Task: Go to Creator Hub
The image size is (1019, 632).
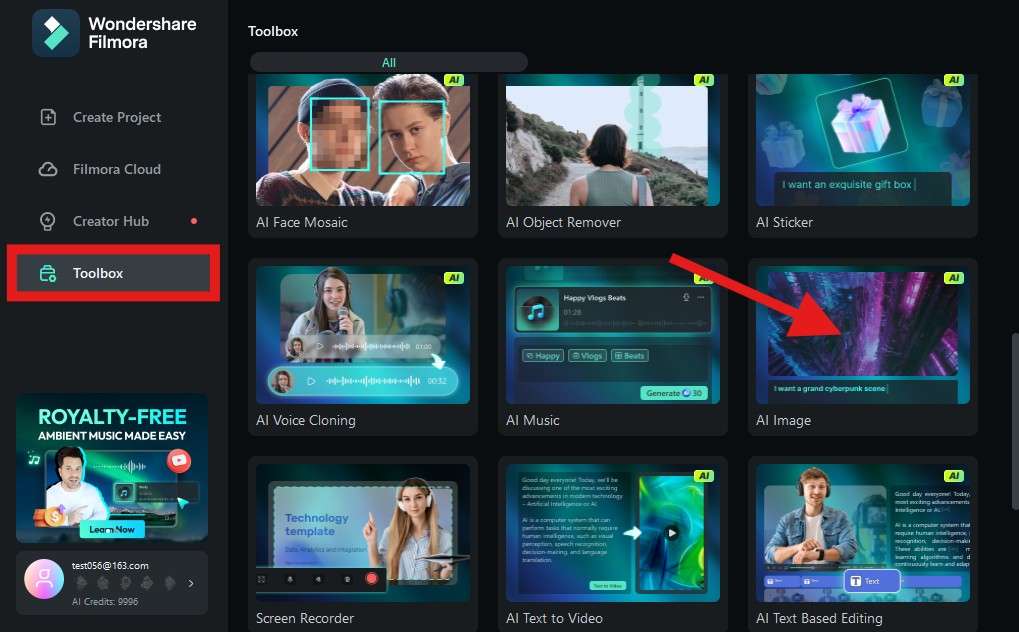Action: pos(113,221)
